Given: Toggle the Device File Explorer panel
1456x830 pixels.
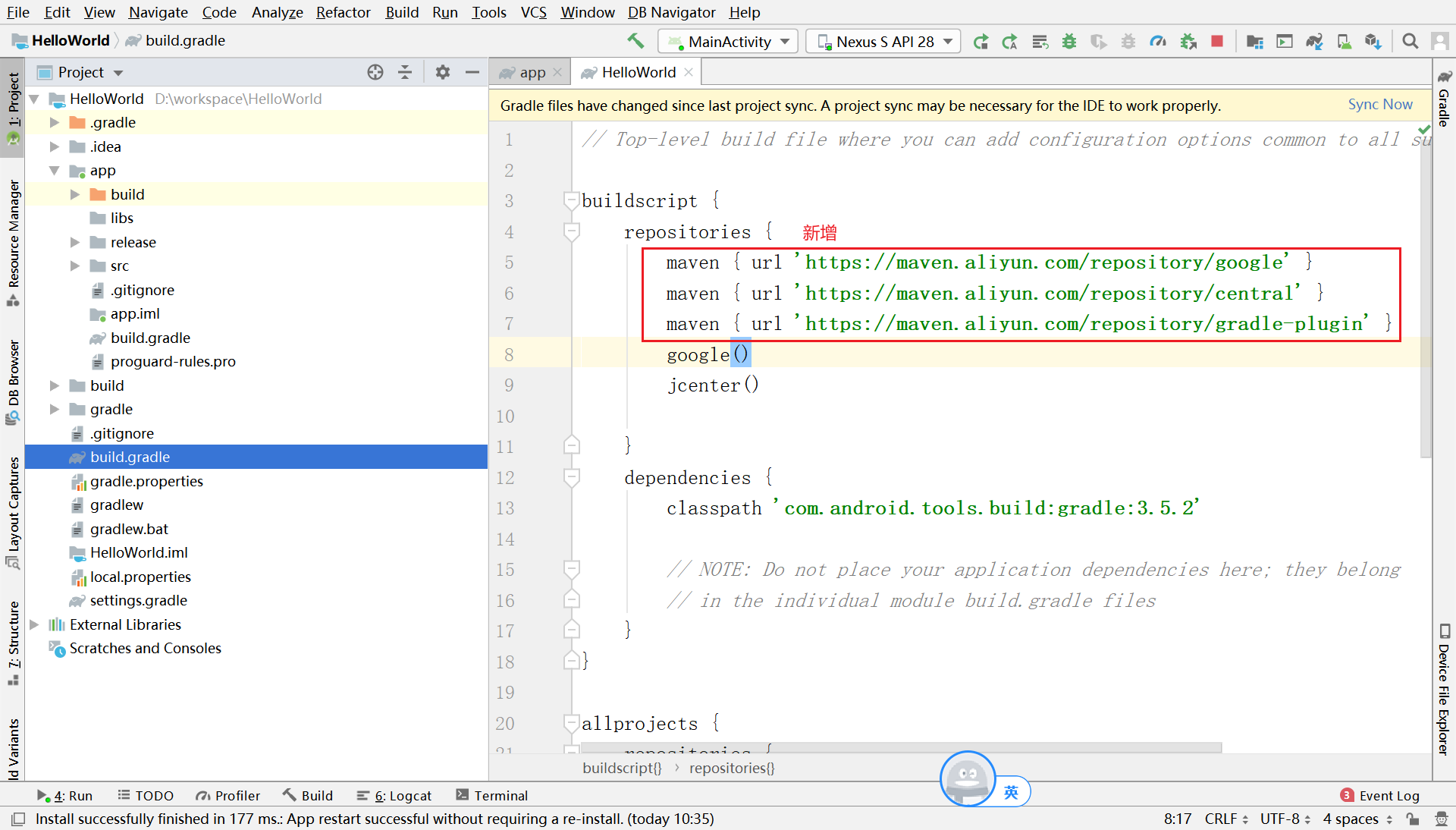Looking at the screenshot, I should [x=1444, y=690].
